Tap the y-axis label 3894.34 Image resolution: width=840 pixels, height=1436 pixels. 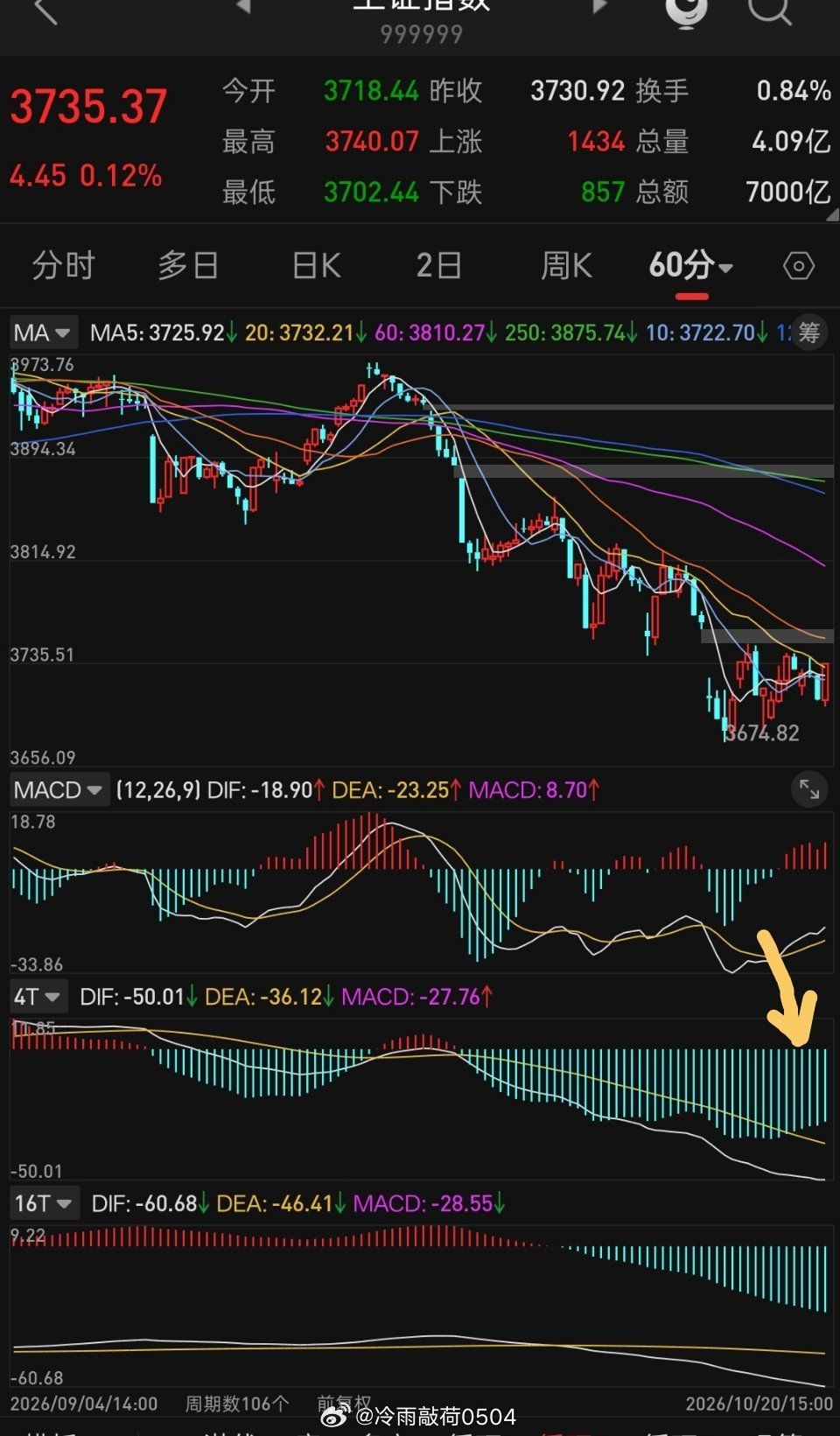43,449
